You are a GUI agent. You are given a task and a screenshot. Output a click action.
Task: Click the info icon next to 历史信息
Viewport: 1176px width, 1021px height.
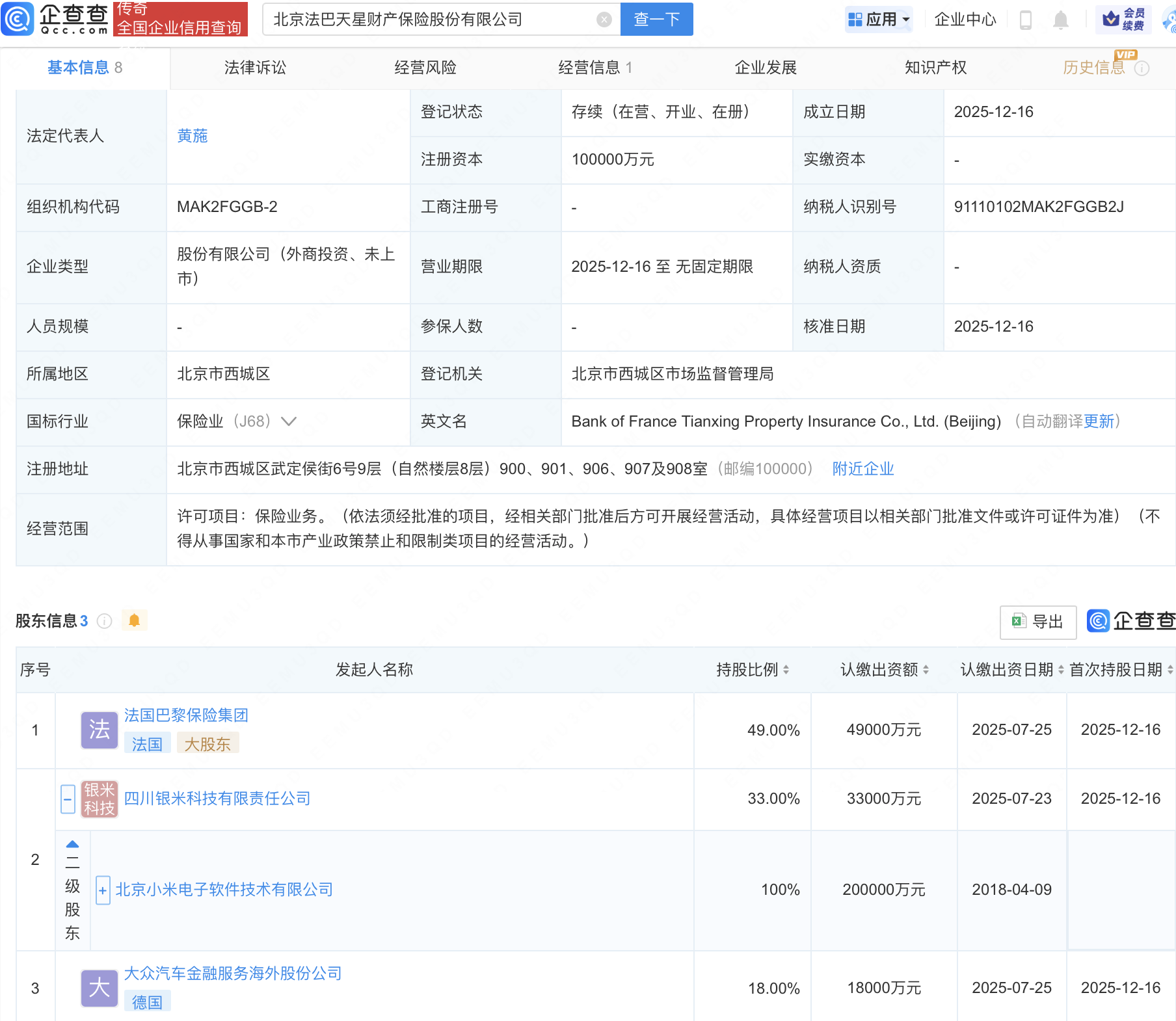pyautogui.click(x=1142, y=68)
